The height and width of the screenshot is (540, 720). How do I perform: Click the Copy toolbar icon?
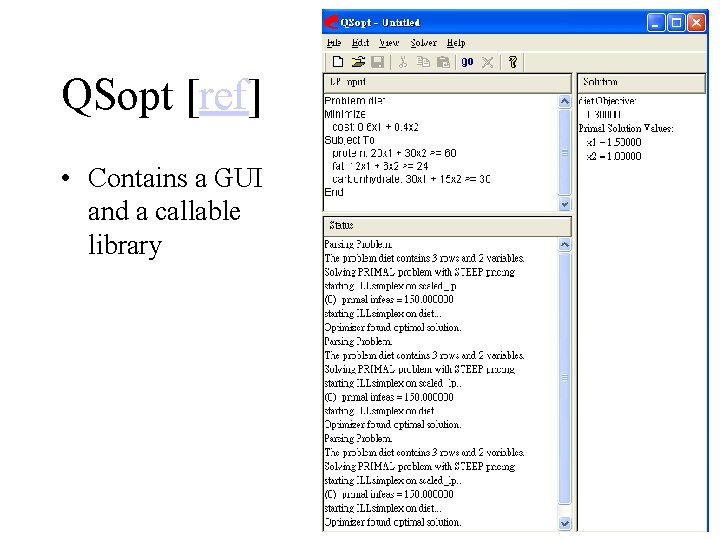pyautogui.click(x=423, y=62)
